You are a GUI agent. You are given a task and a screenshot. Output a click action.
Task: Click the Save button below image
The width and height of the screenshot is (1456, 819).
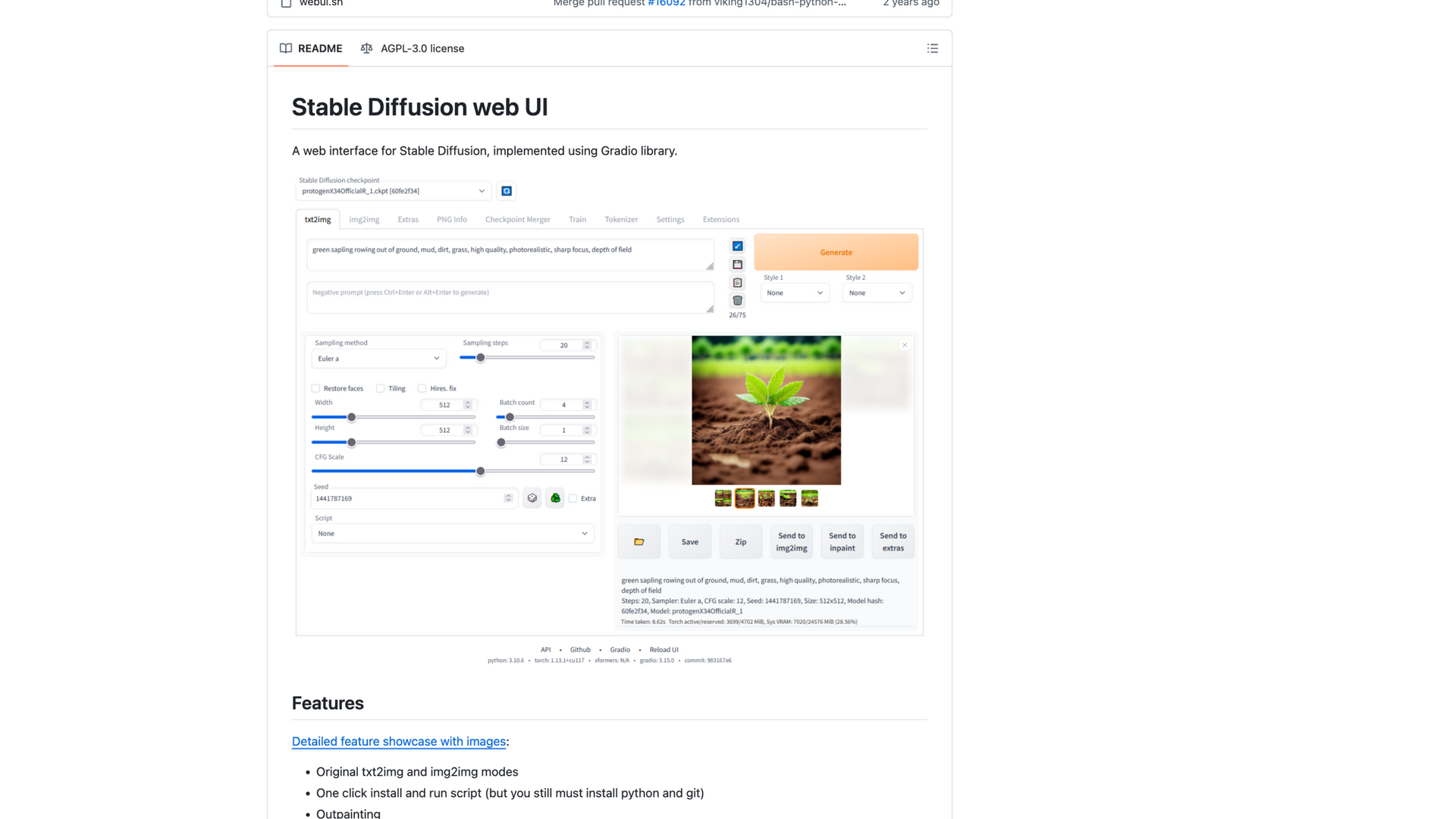click(689, 541)
